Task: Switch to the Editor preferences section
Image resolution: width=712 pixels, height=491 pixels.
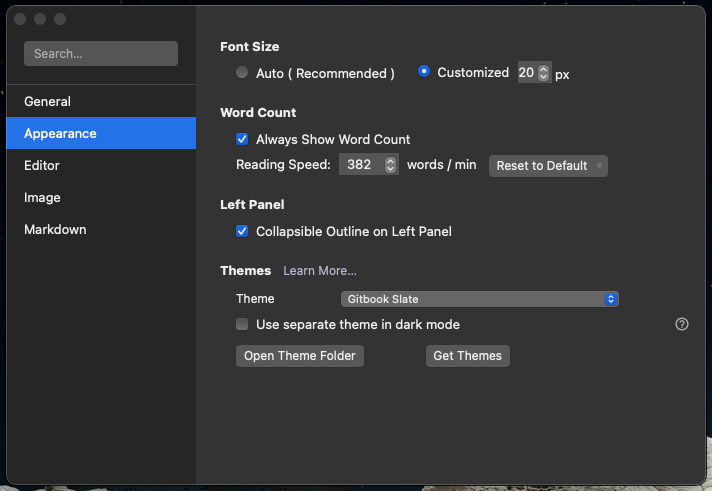Action: click(42, 165)
